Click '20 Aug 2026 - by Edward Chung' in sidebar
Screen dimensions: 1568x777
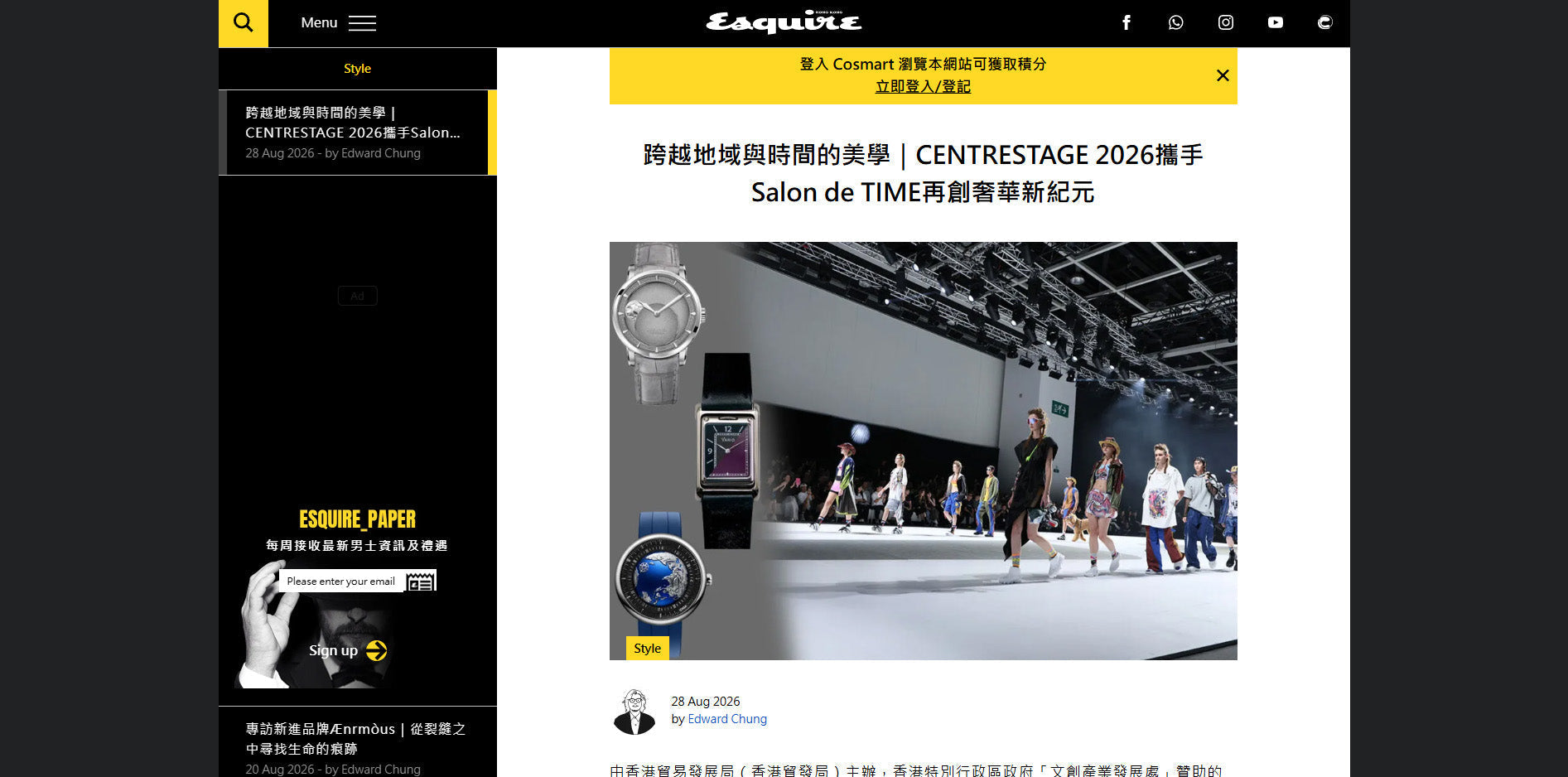[333, 770]
